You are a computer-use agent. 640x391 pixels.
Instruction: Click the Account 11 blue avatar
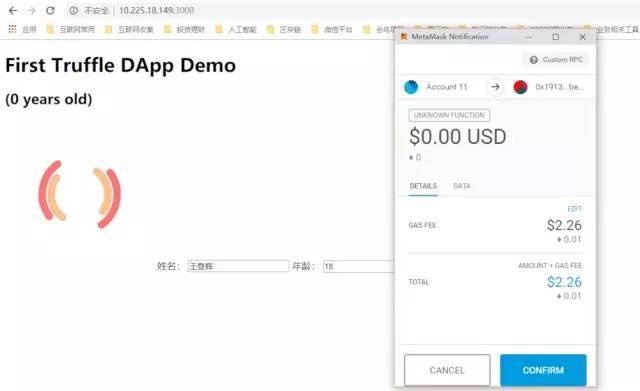pos(411,87)
